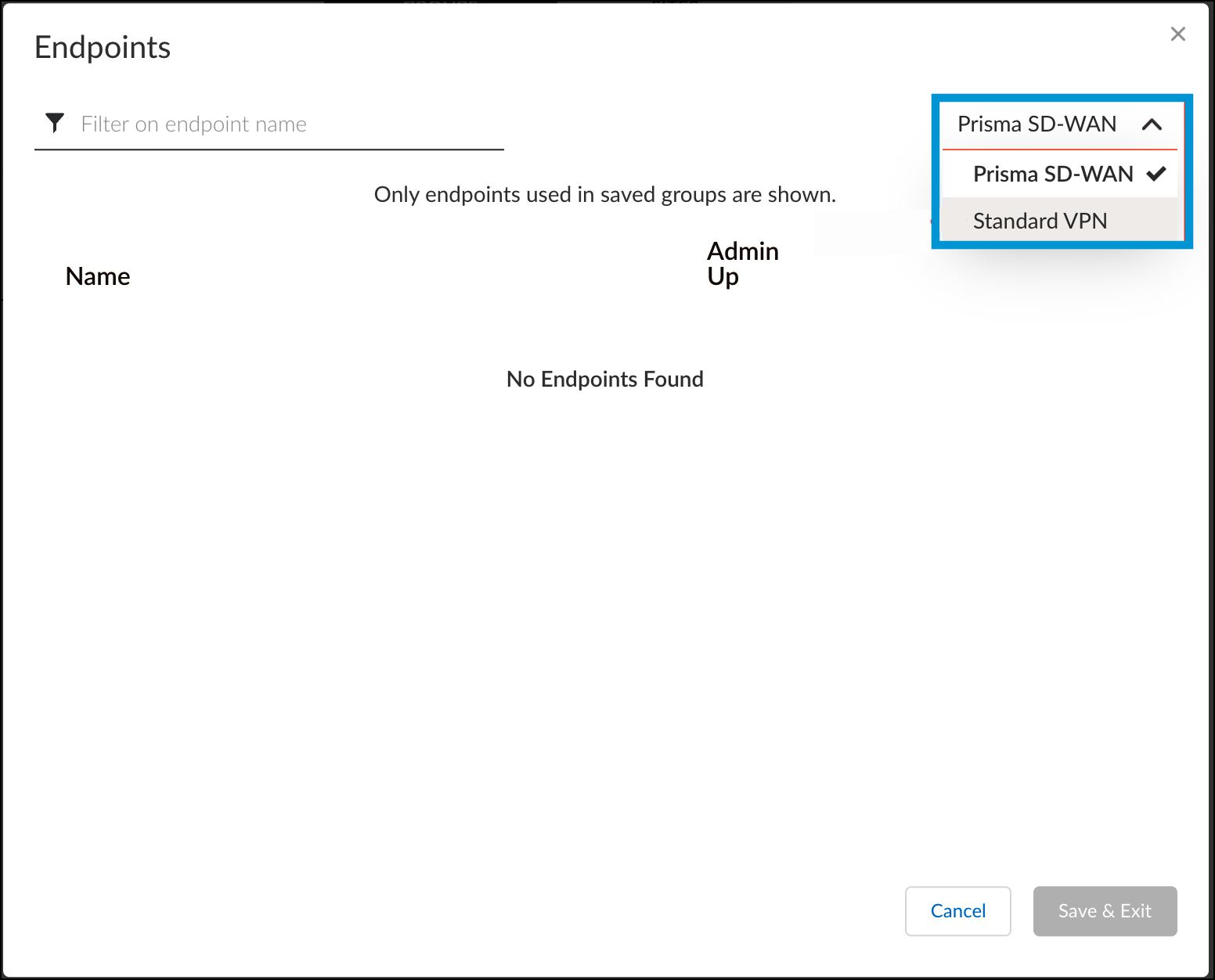Close the Endpoints dialog with the X icon
1215x980 pixels.
[1177, 34]
